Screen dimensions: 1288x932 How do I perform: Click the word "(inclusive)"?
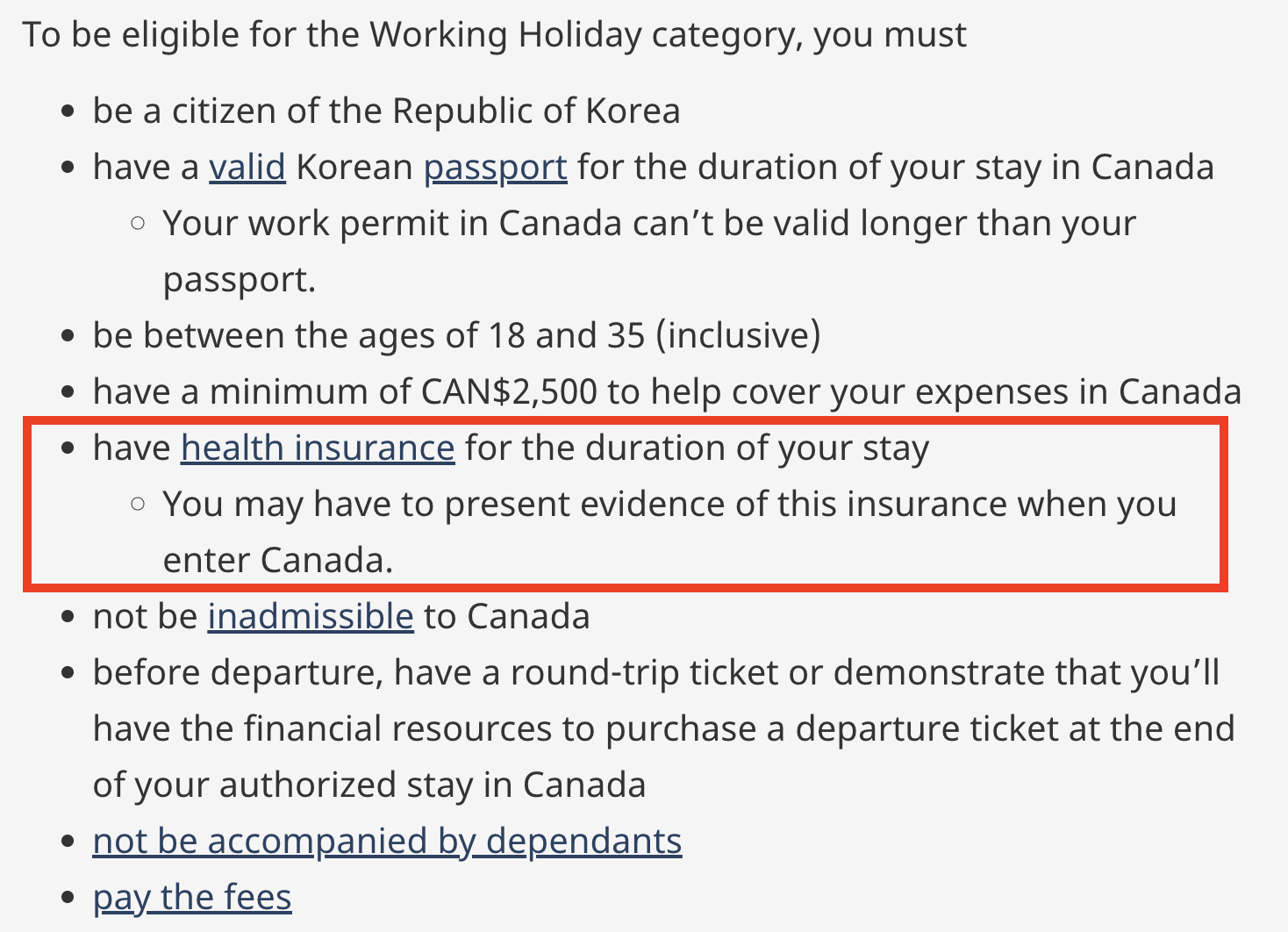(x=738, y=335)
